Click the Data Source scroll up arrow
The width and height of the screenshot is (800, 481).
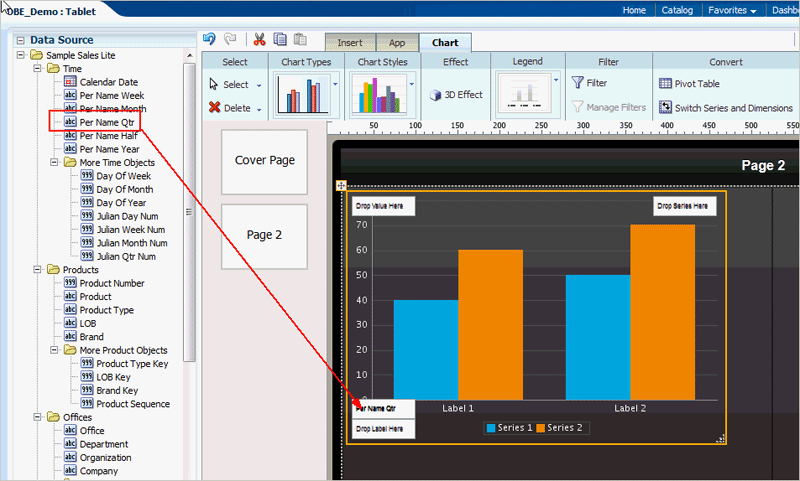click(189, 55)
